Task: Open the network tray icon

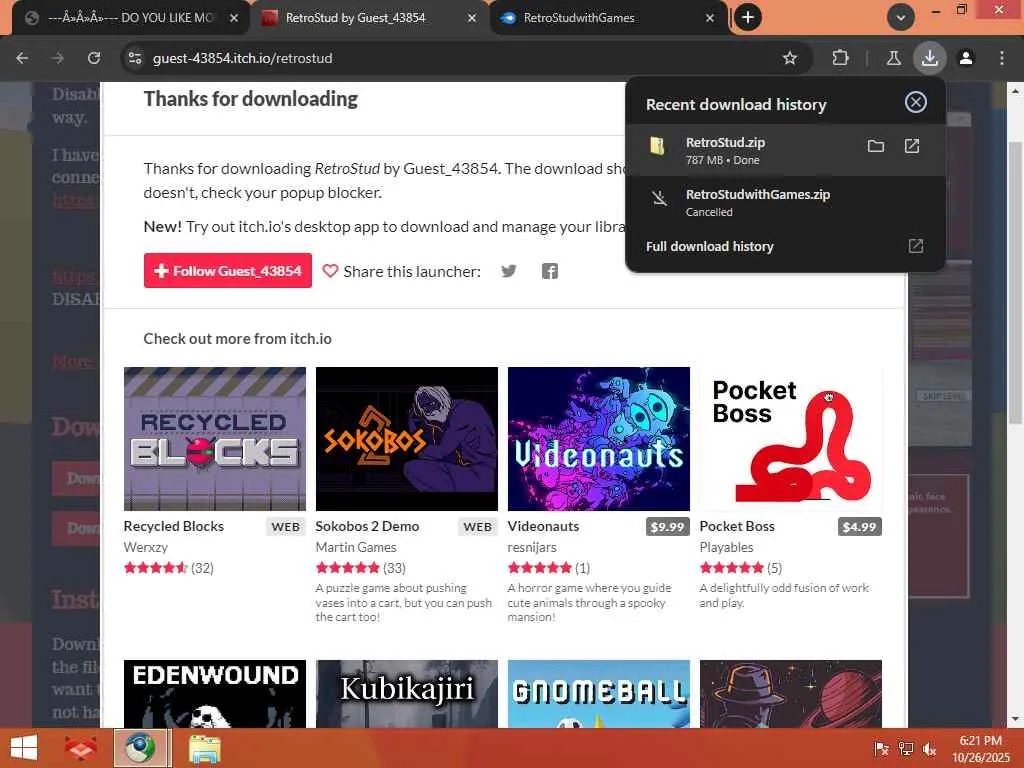Action: (x=905, y=749)
